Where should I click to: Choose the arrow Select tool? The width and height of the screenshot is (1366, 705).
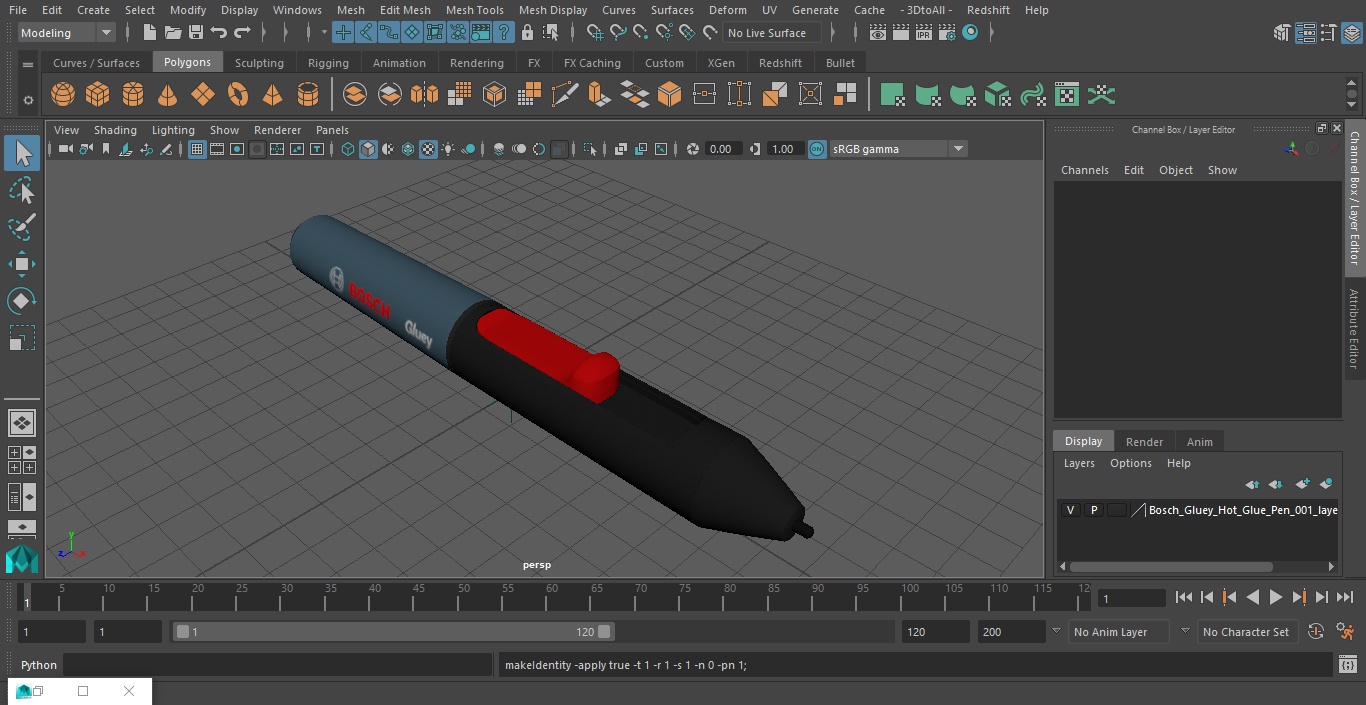pyautogui.click(x=21, y=153)
